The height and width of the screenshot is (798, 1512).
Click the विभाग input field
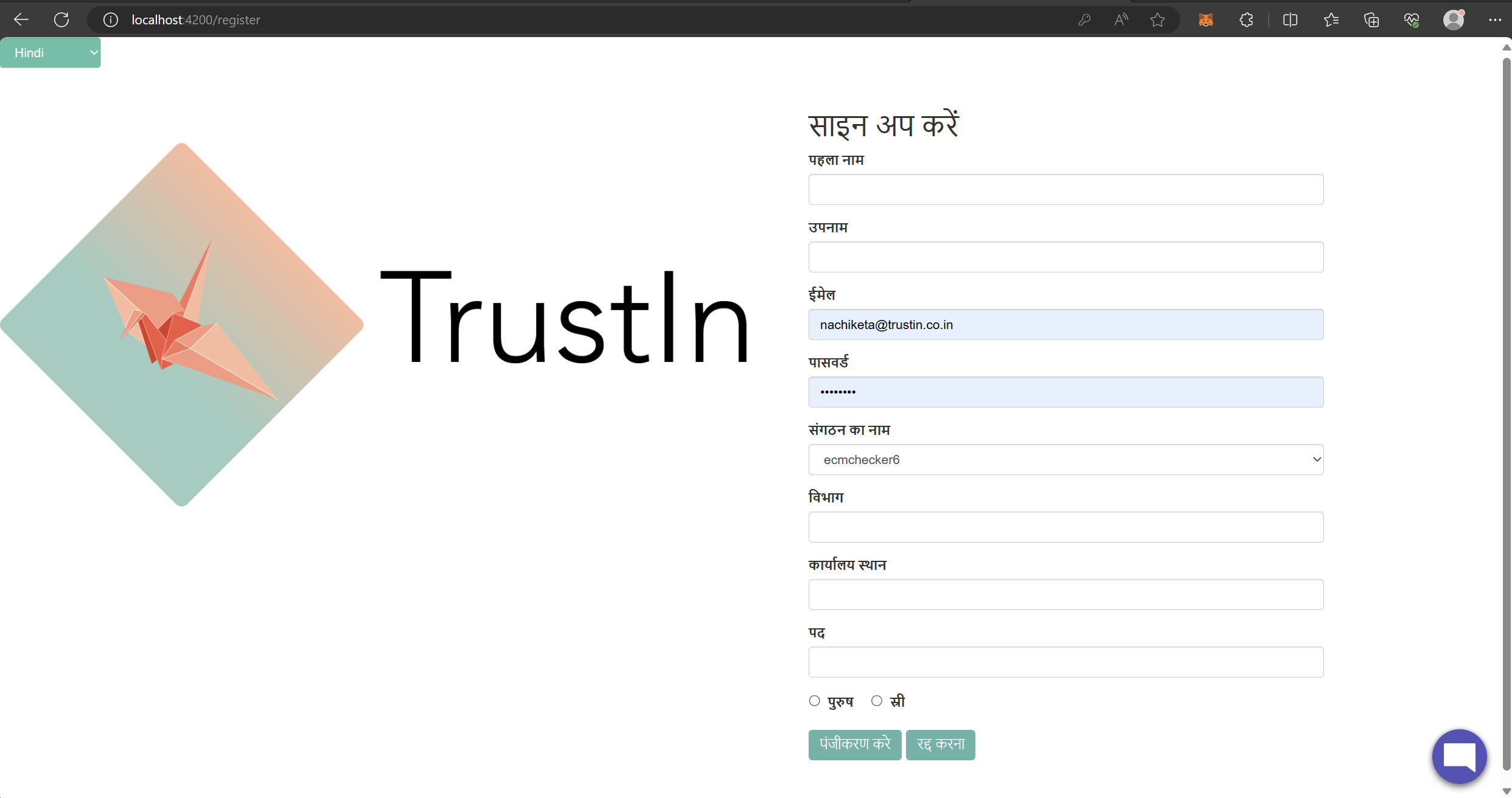coord(1065,527)
